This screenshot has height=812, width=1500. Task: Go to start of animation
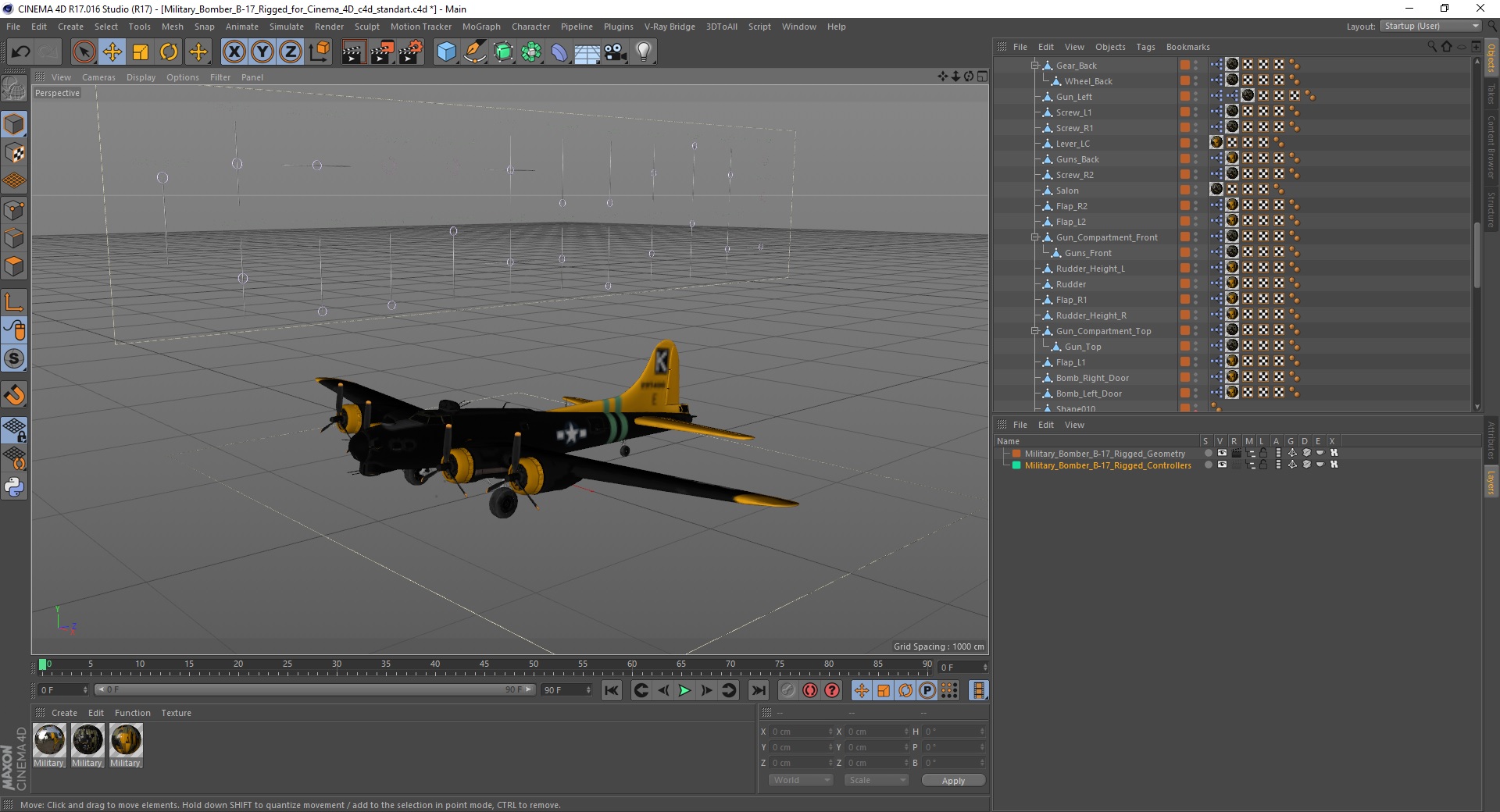(612, 690)
